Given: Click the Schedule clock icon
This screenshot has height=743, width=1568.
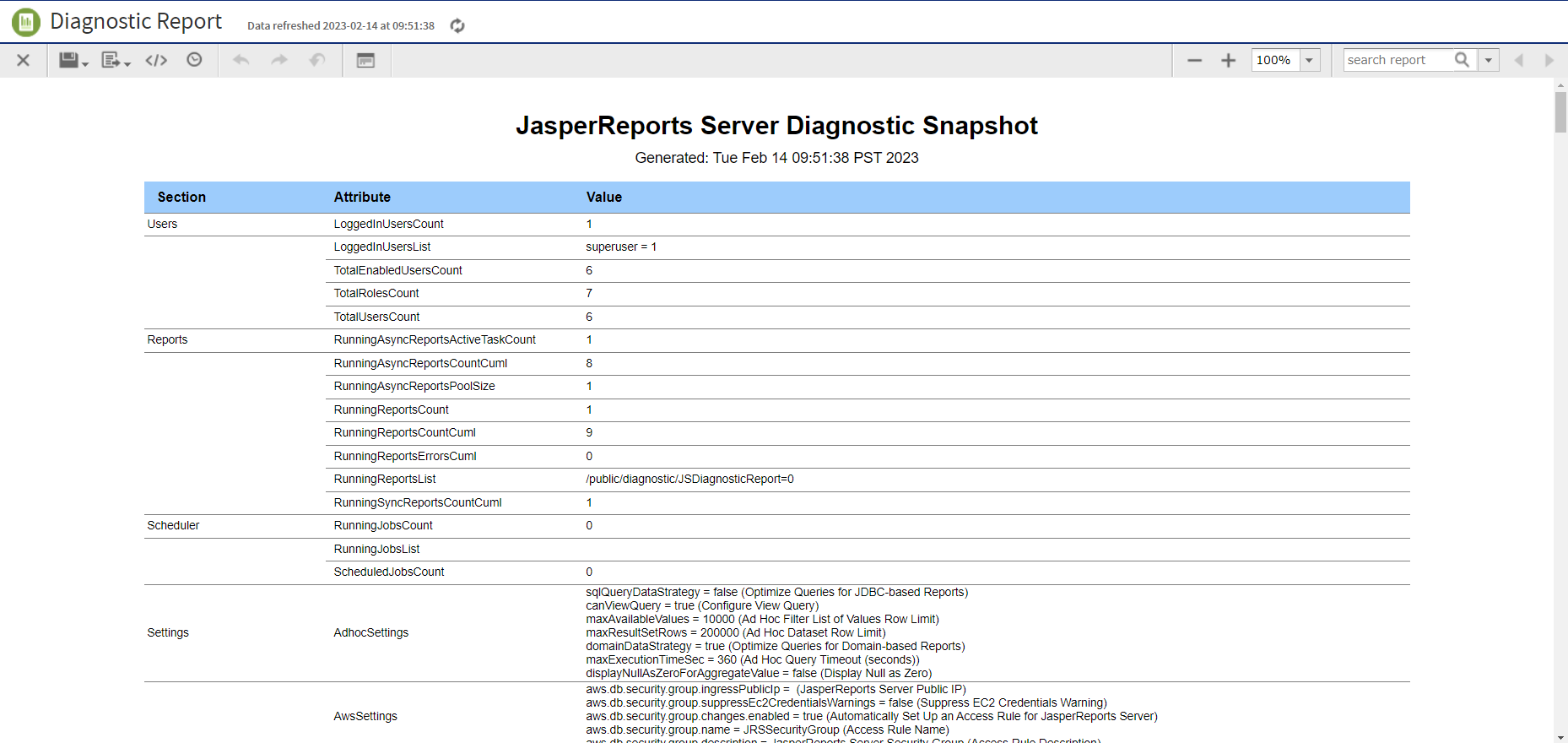Looking at the screenshot, I should (194, 59).
